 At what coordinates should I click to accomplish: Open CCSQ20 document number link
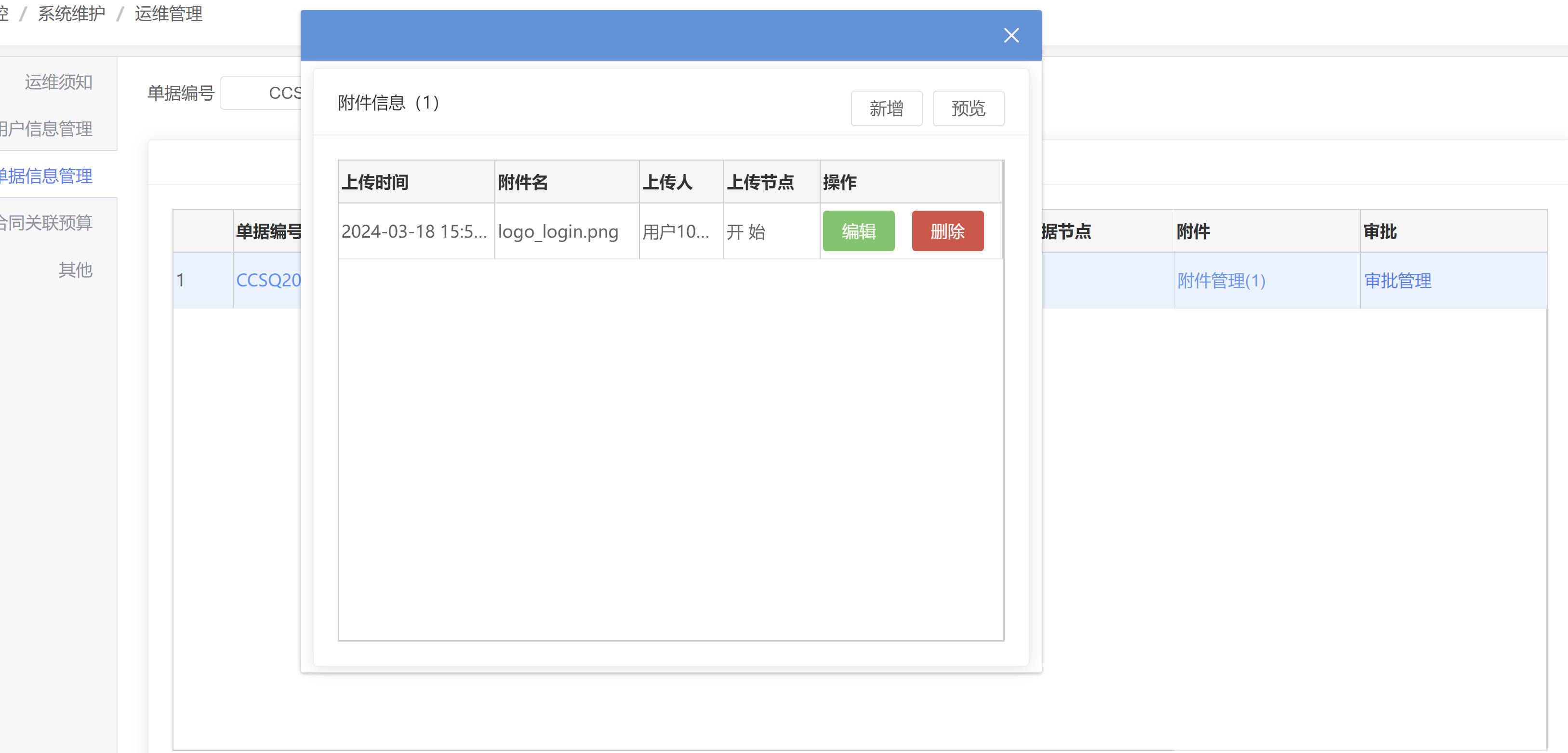(268, 280)
